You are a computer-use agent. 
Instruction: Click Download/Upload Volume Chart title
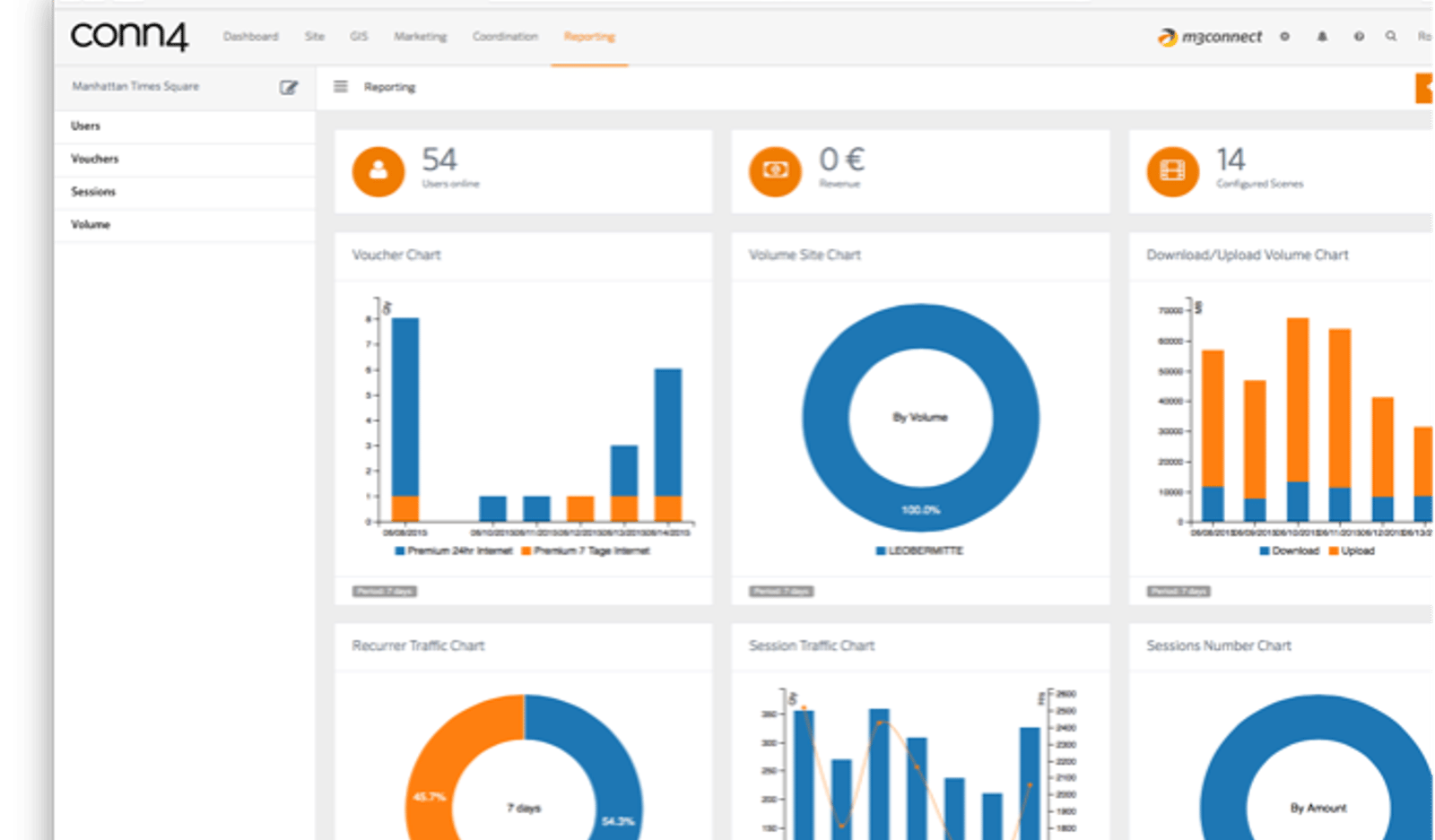pyautogui.click(x=1247, y=255)
